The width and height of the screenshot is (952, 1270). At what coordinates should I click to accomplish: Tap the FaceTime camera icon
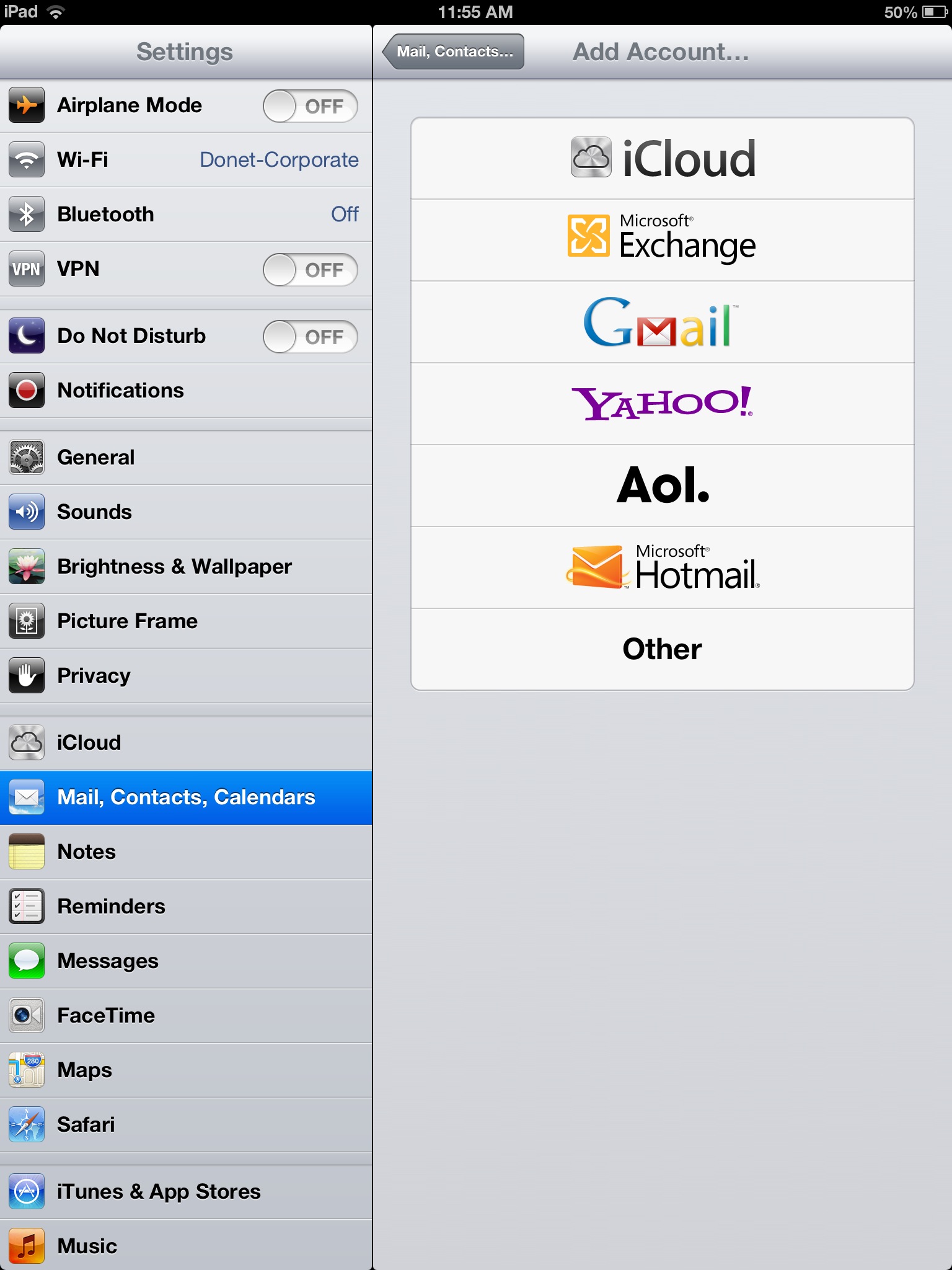(x=27, y=1015)
